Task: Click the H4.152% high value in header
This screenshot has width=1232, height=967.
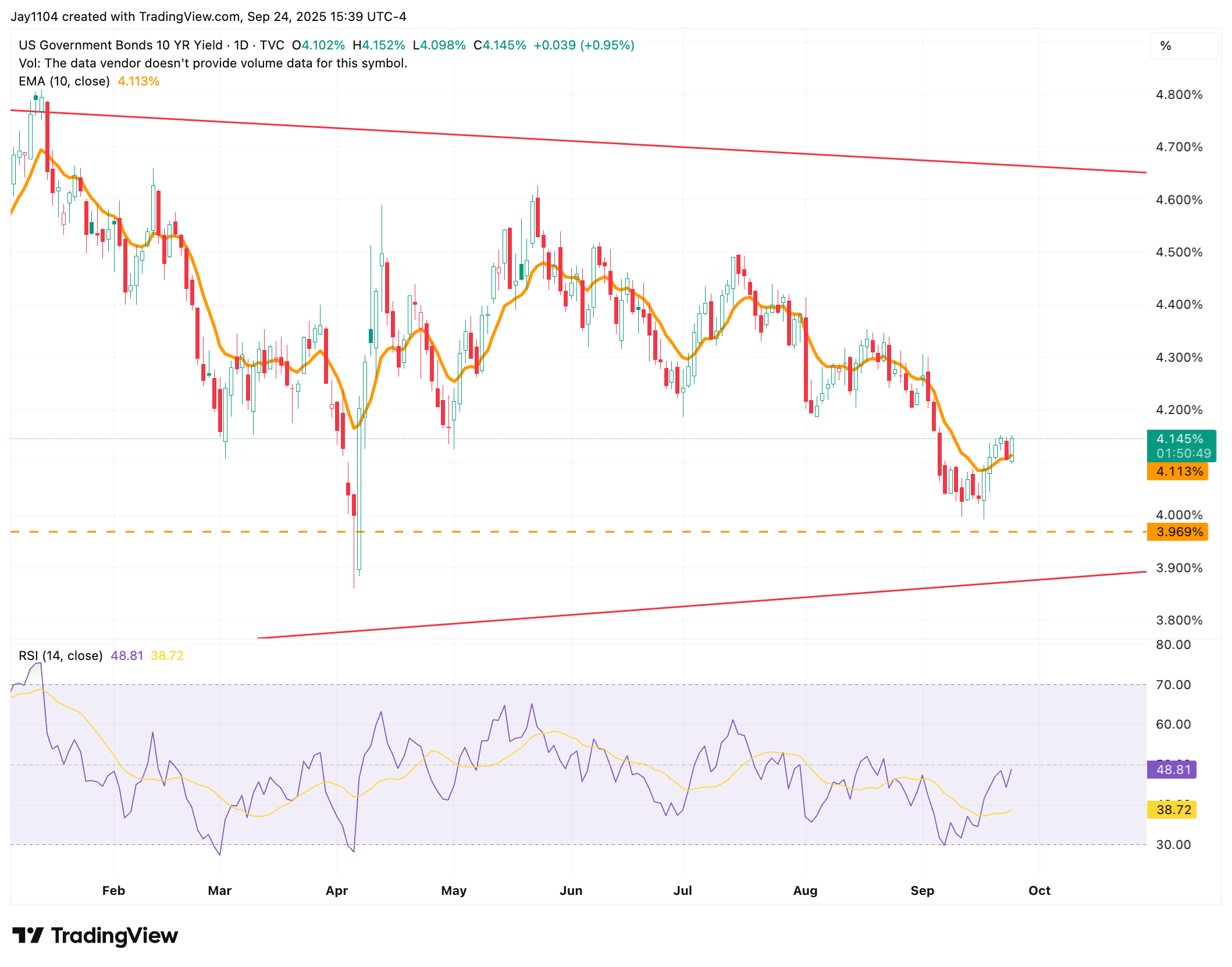Action: (x=379, y=45)
